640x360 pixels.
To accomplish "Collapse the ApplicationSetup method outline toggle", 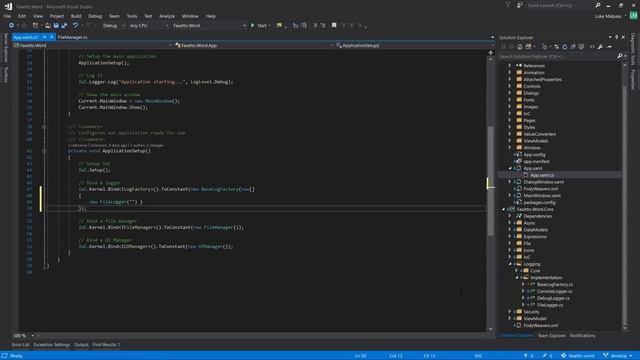I will pos(44,151).
